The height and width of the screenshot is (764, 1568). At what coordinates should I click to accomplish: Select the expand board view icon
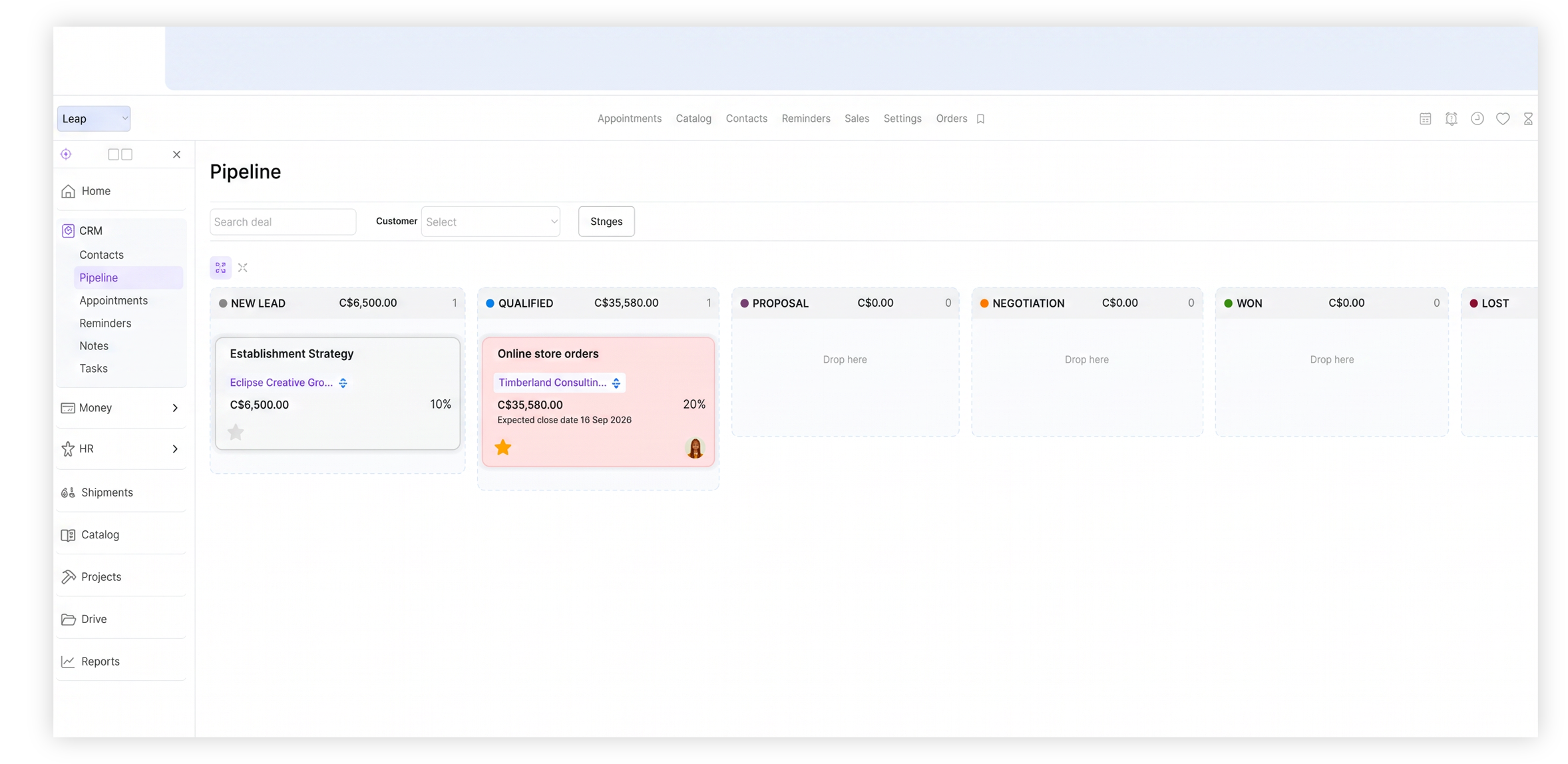220,268
